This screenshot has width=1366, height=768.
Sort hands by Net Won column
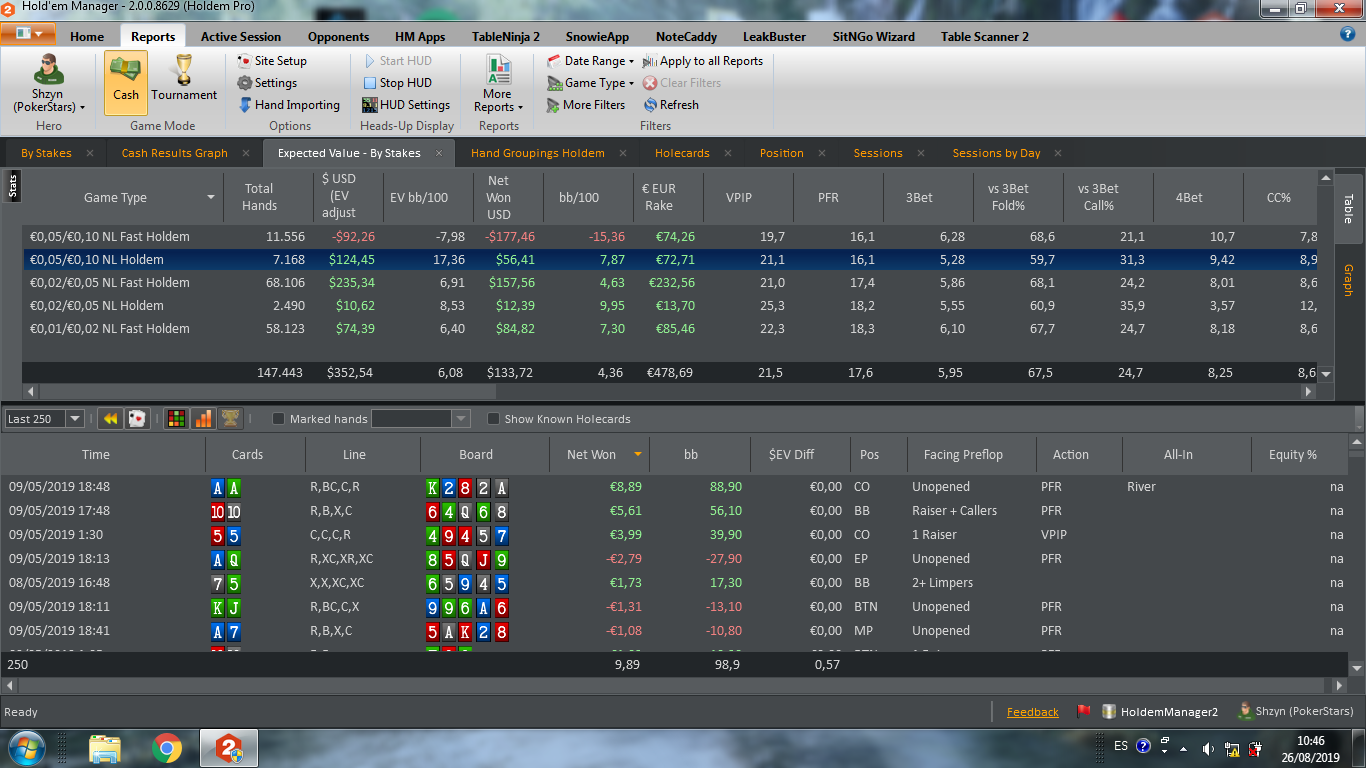coord(599,454)
